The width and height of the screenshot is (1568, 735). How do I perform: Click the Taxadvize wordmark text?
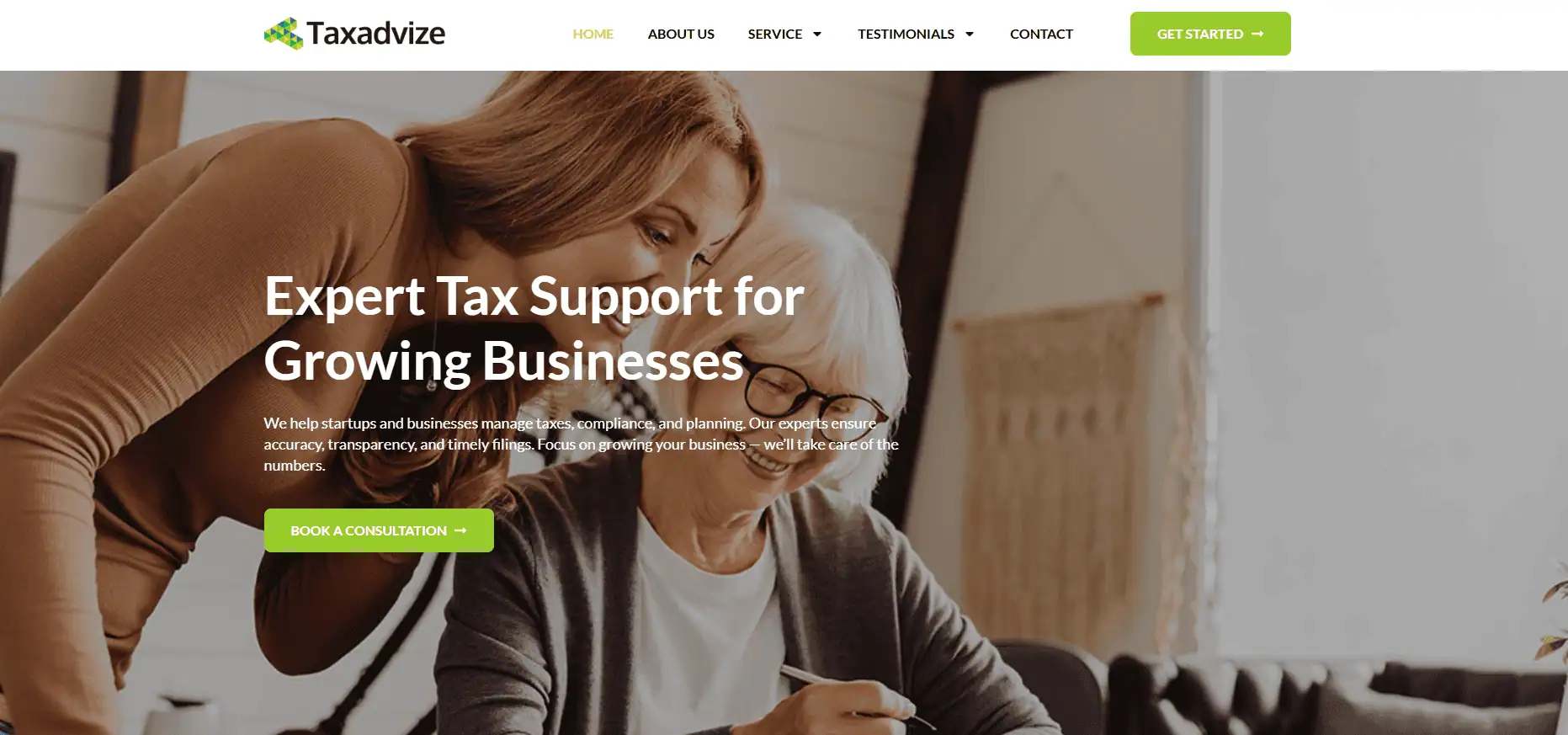tap(375, 34)
